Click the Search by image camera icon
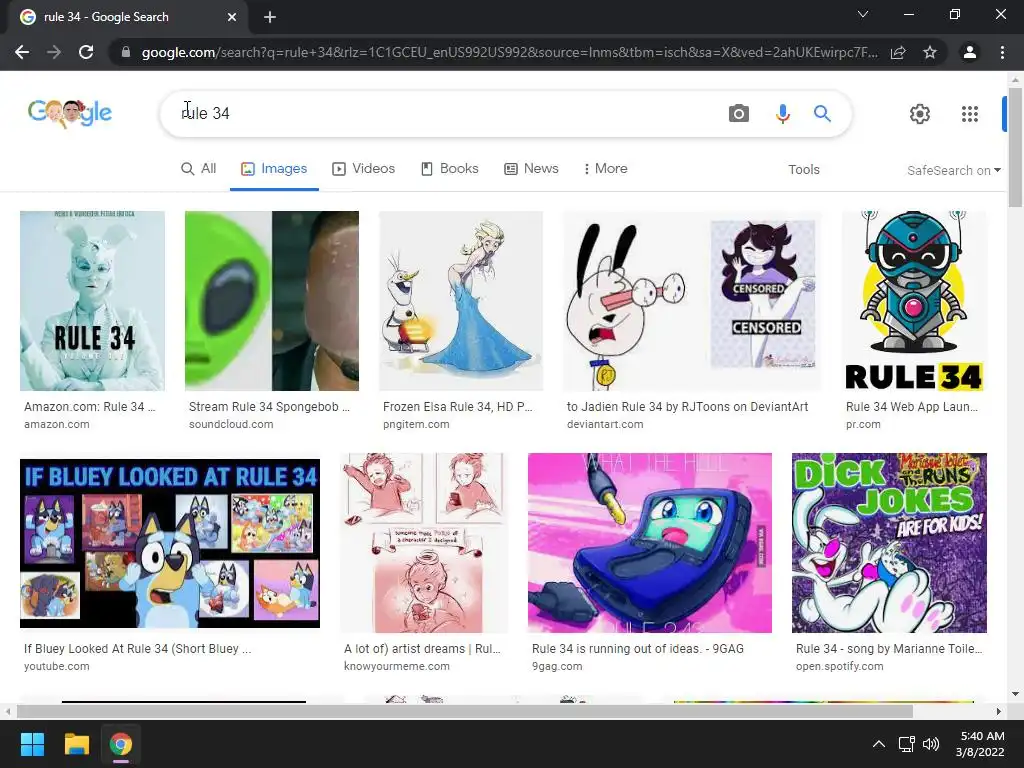The image size is (1024, 768). click(x=739, y=114)
